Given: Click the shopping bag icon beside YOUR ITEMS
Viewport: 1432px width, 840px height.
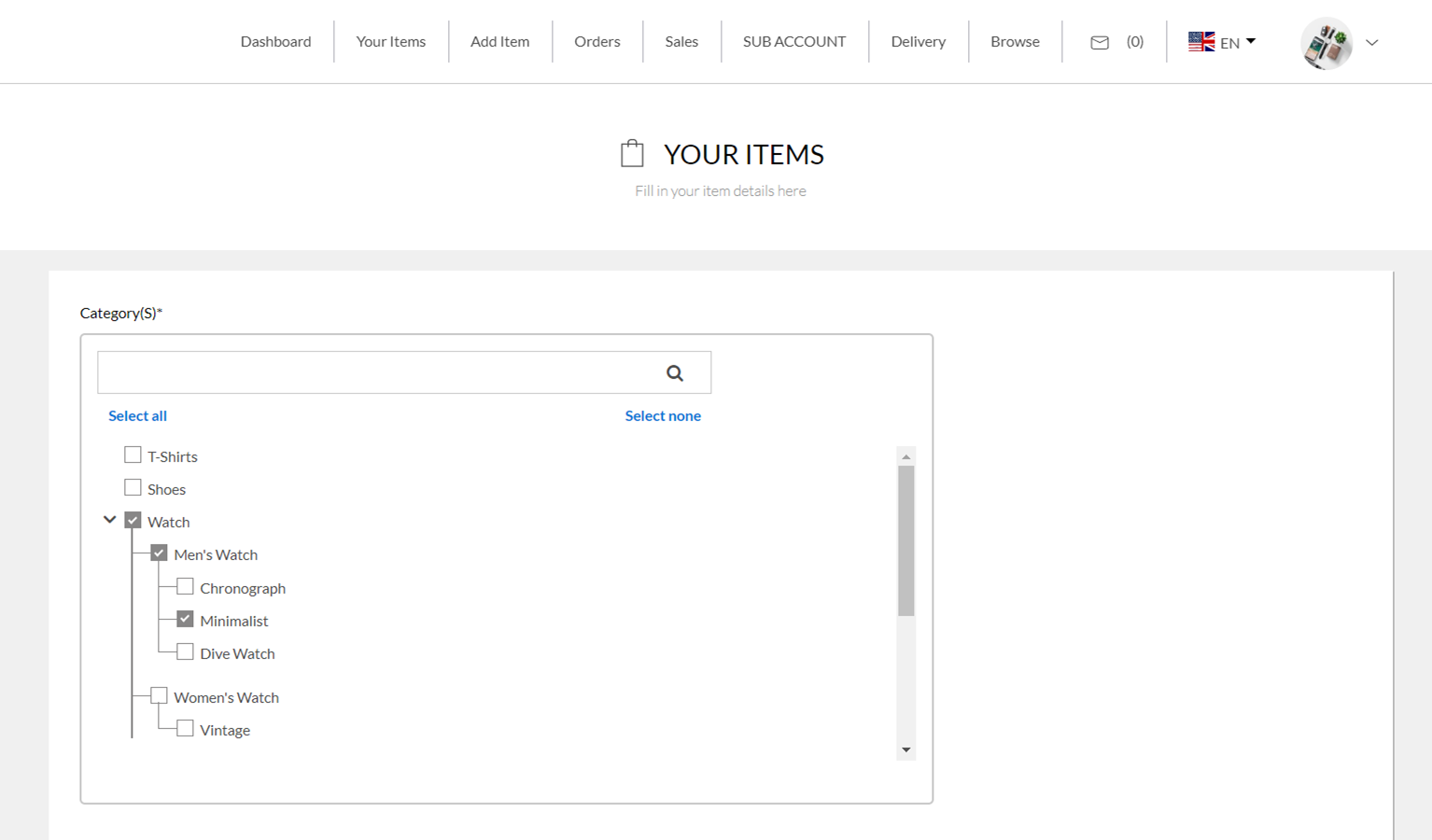Looking at the screenshot, I should point(632,153).
